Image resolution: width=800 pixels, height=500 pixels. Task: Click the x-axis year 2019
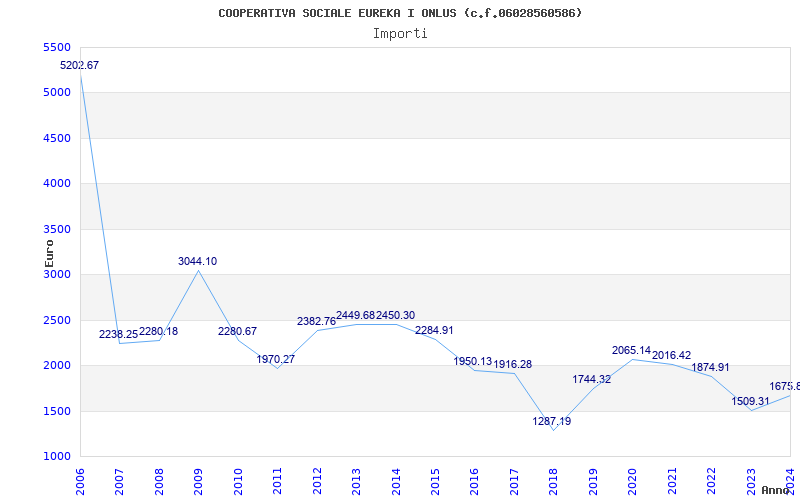[x=593, y=482]
